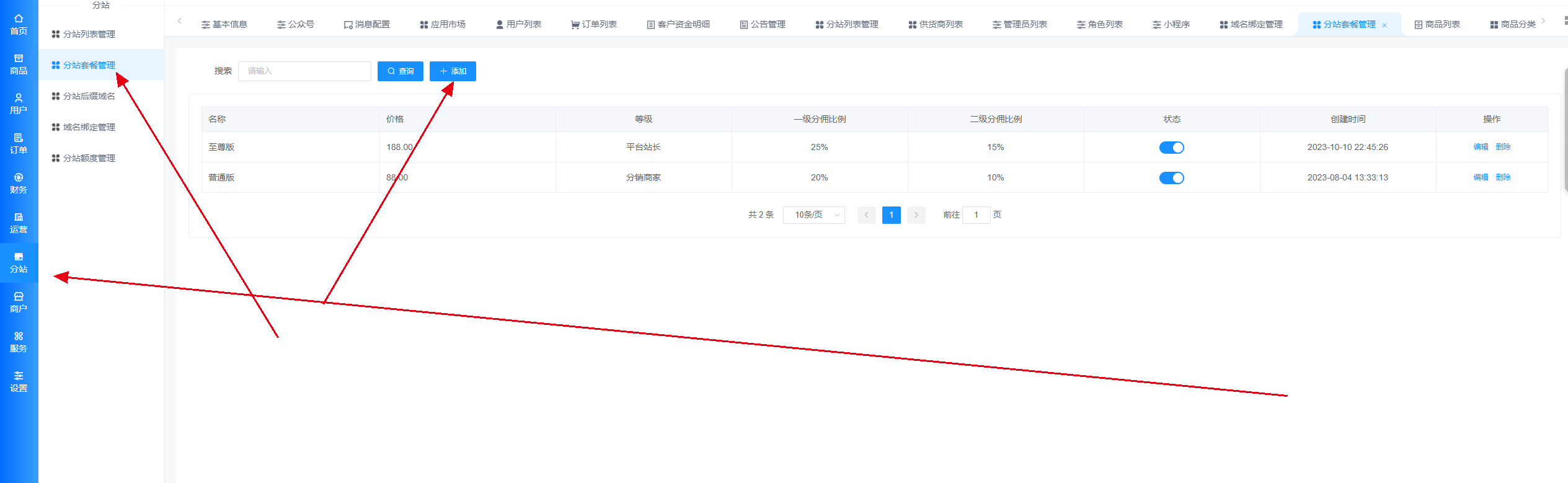Go to next page arrow
The width and height of the screenshot is (1568, 483).
pyautogui.click(x=916, y=215)
